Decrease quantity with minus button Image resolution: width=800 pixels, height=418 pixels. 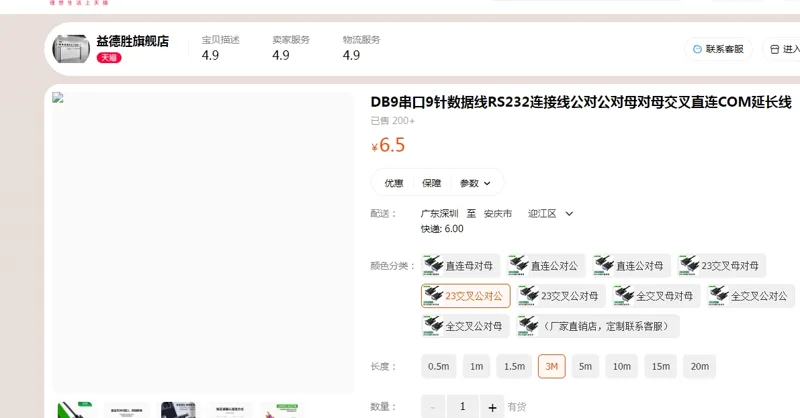tap(433, 407)
